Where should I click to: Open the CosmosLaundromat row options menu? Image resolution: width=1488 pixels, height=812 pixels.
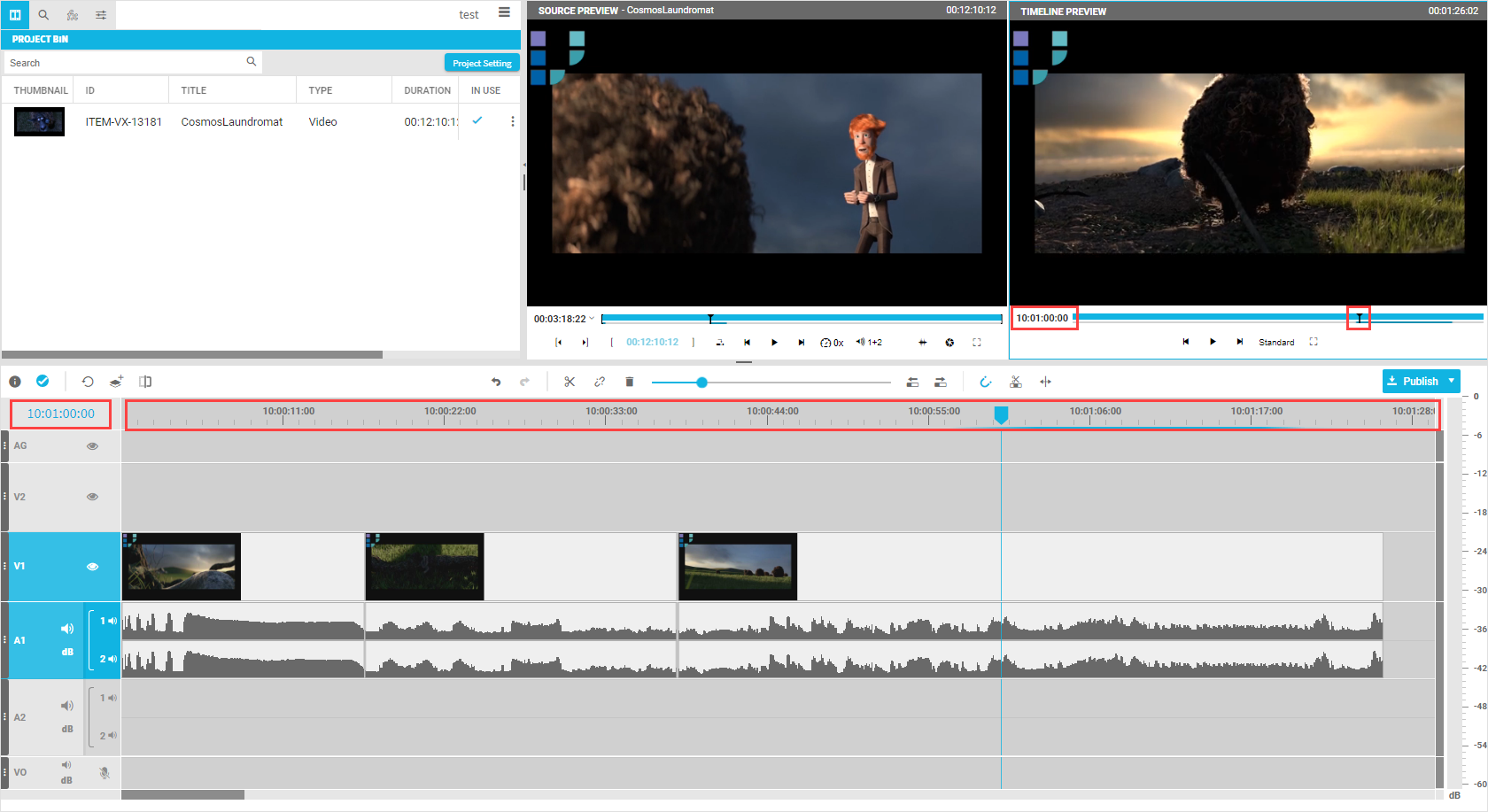(512, 121)
